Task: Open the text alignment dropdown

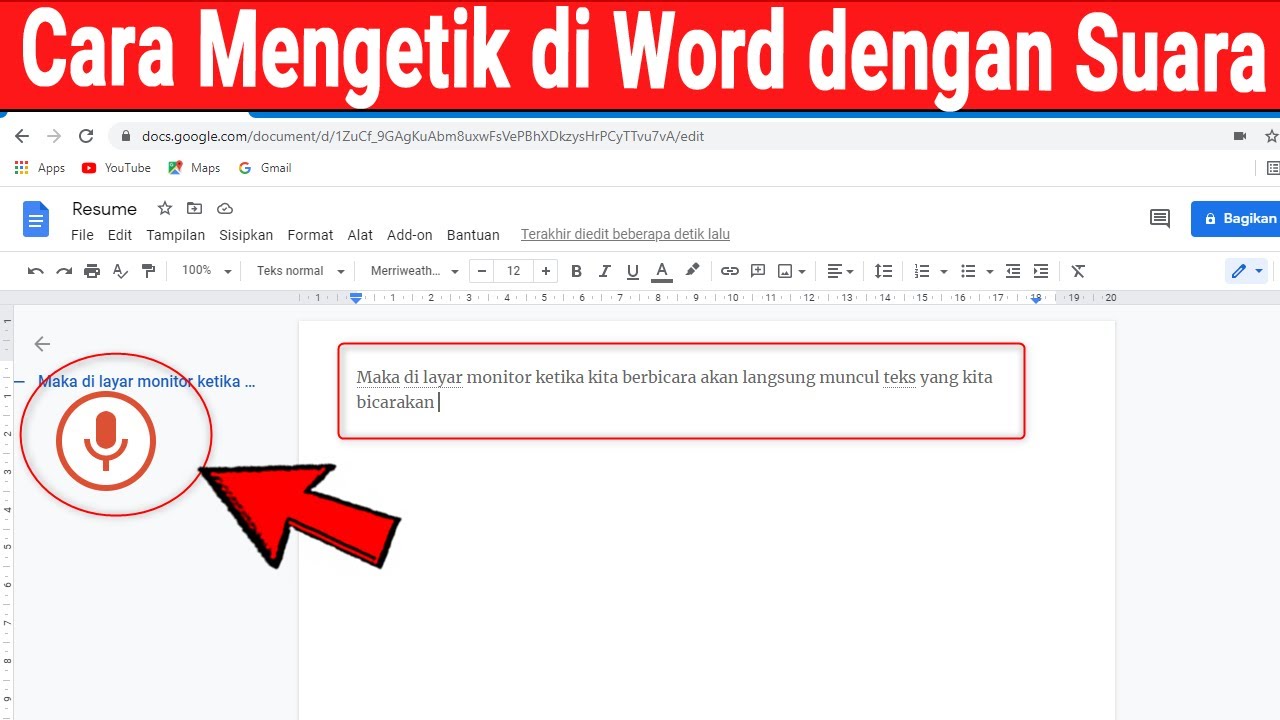Action: (840, 271)
